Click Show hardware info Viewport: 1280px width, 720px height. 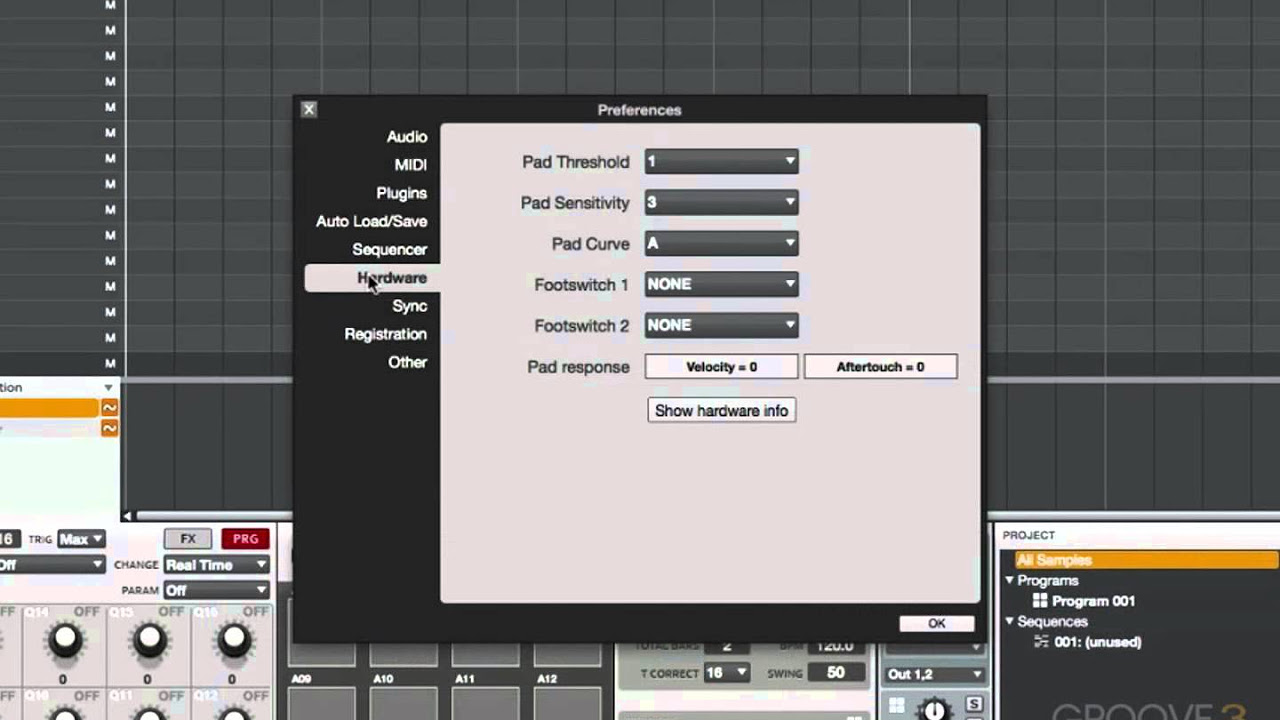(721, 410)
